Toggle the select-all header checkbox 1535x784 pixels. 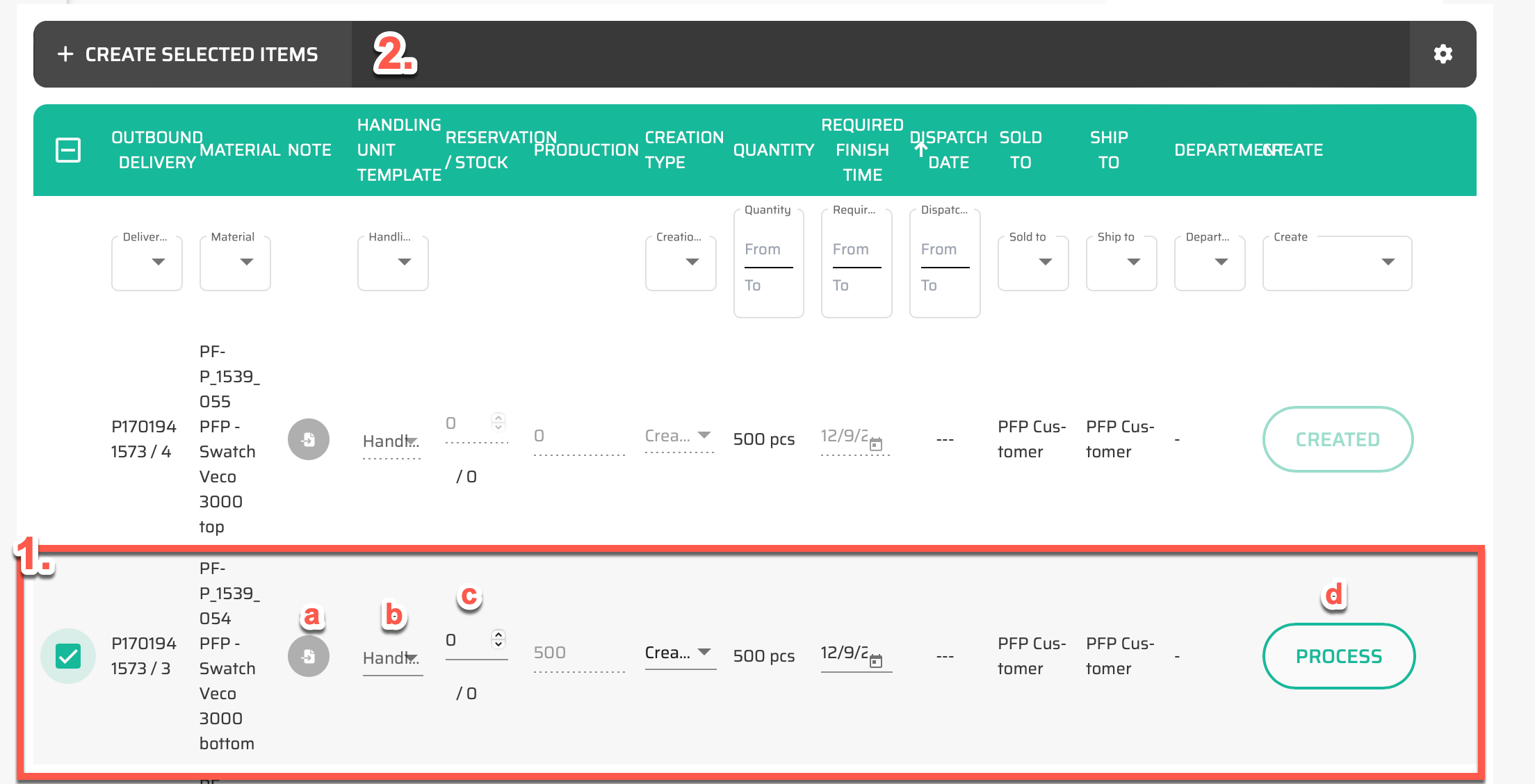68,150
